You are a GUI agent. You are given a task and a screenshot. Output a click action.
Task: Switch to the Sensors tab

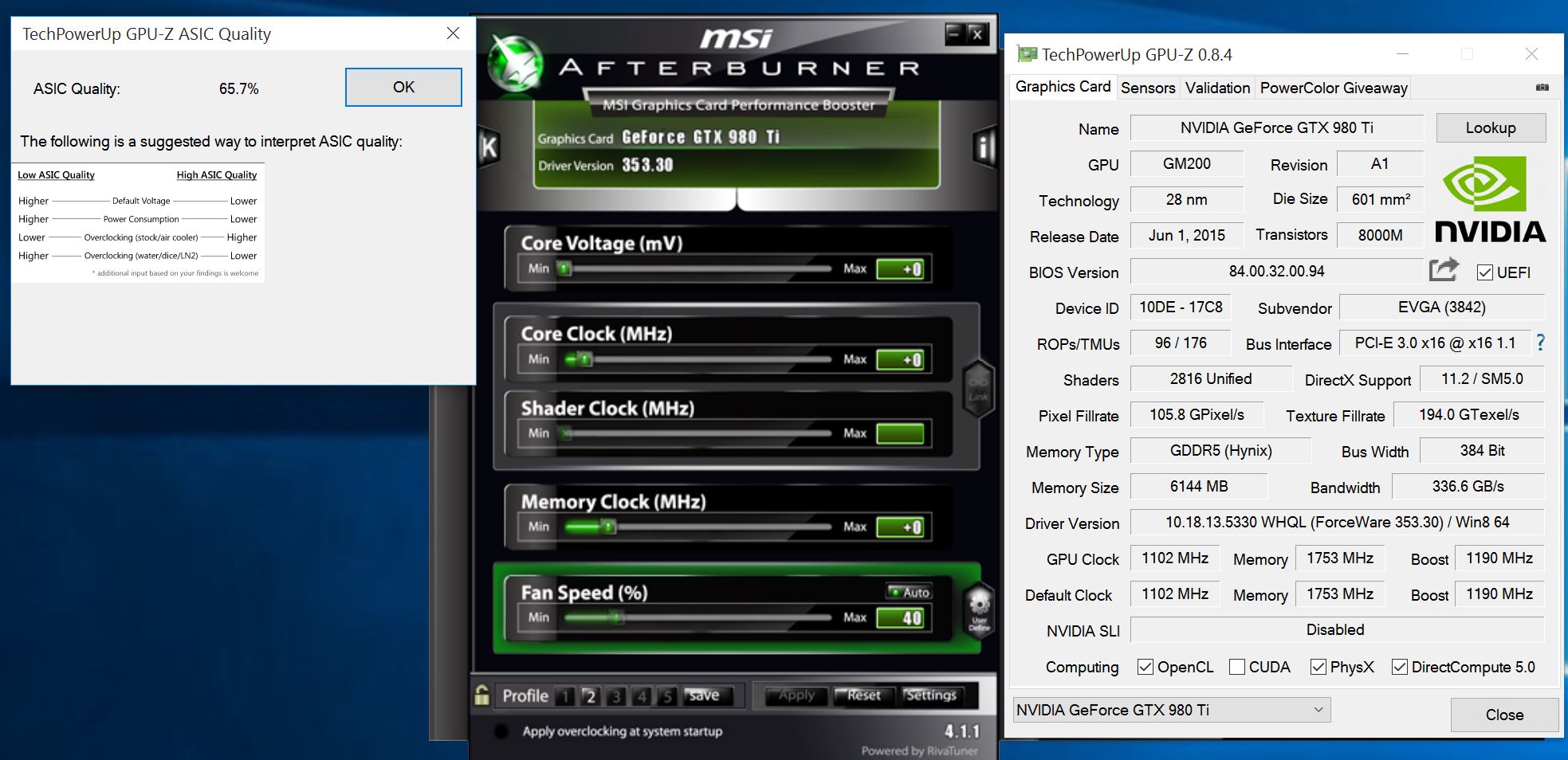point(1148,88)
